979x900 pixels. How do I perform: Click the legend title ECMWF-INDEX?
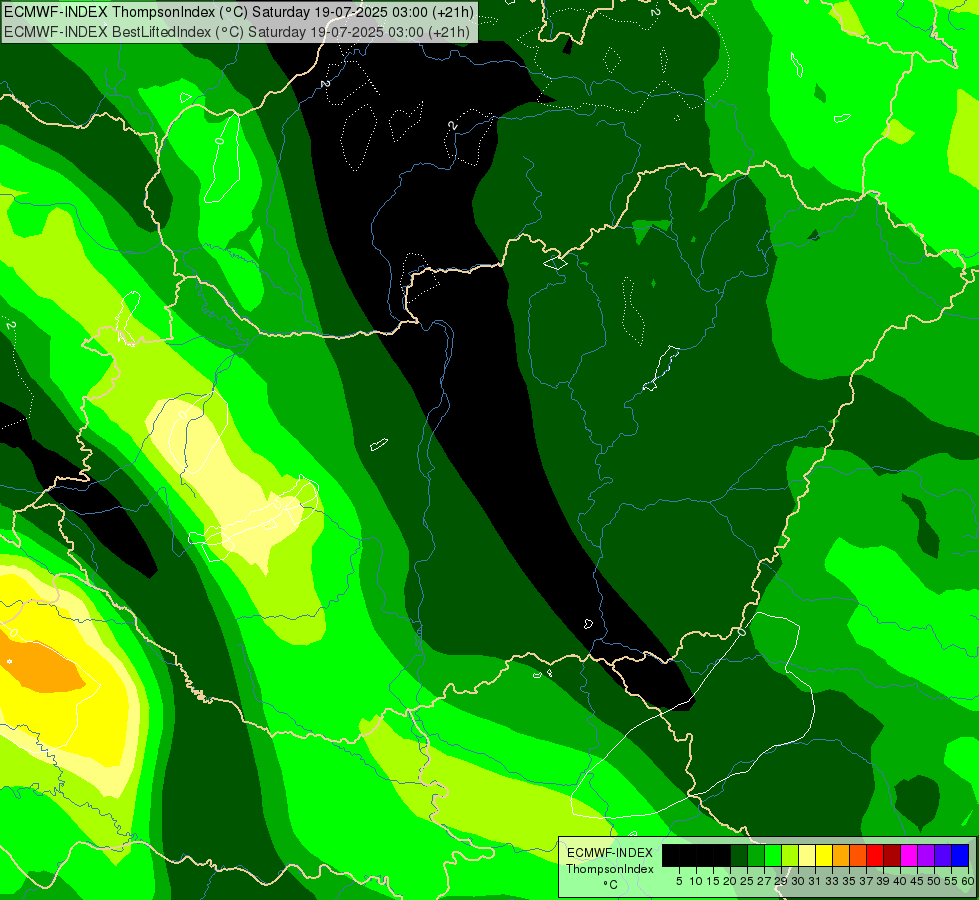[x=610, y=853]
